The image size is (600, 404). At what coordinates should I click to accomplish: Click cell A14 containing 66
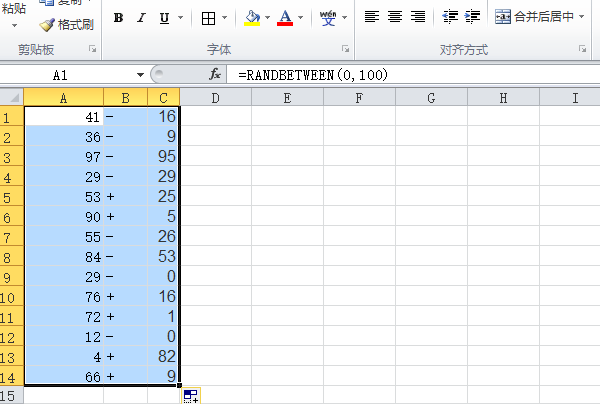click(64, 376)
